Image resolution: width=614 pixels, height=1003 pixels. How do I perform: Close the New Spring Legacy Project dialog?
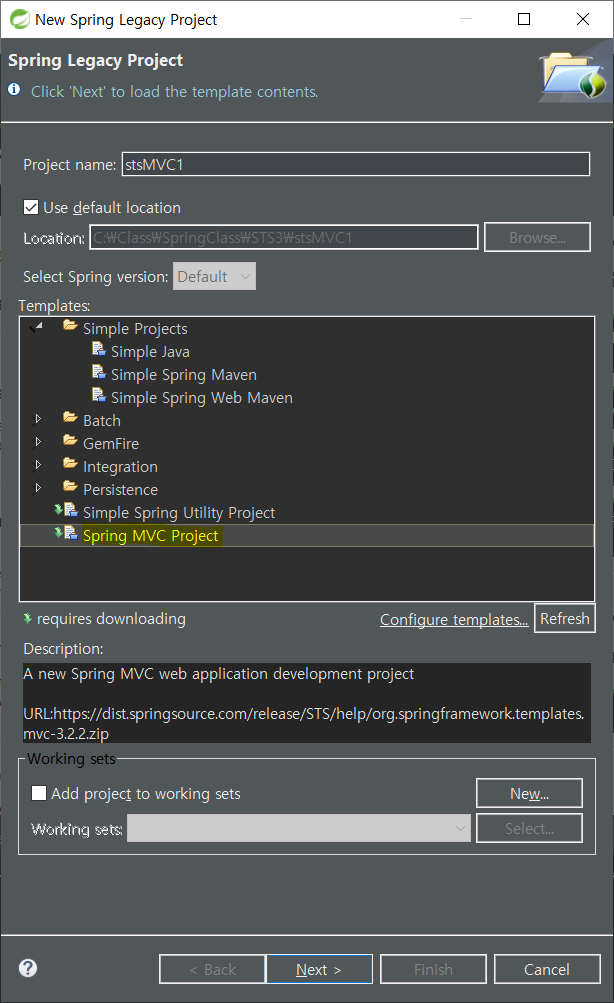[583, 19]
